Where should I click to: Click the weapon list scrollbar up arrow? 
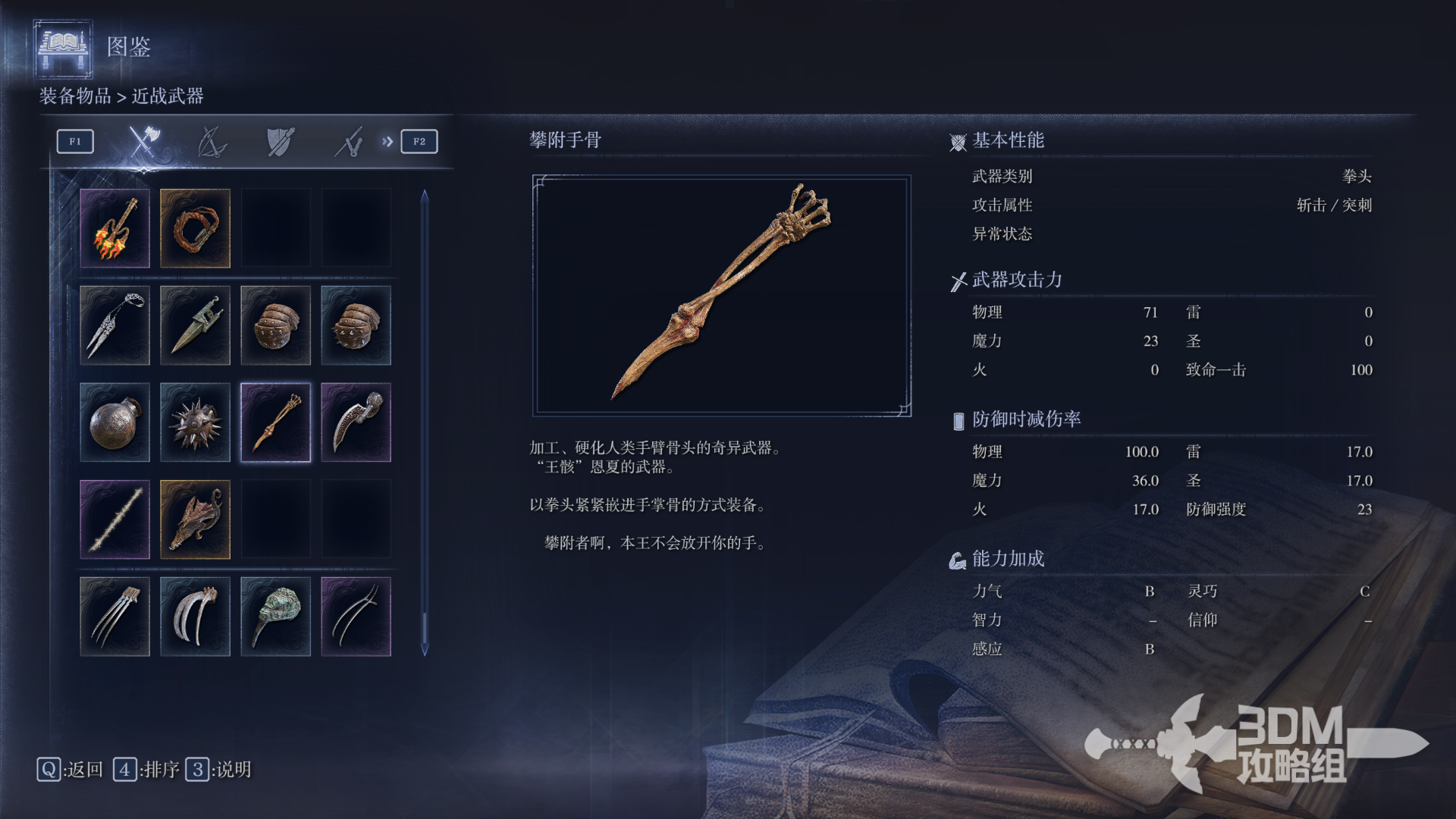click(425, 196)
